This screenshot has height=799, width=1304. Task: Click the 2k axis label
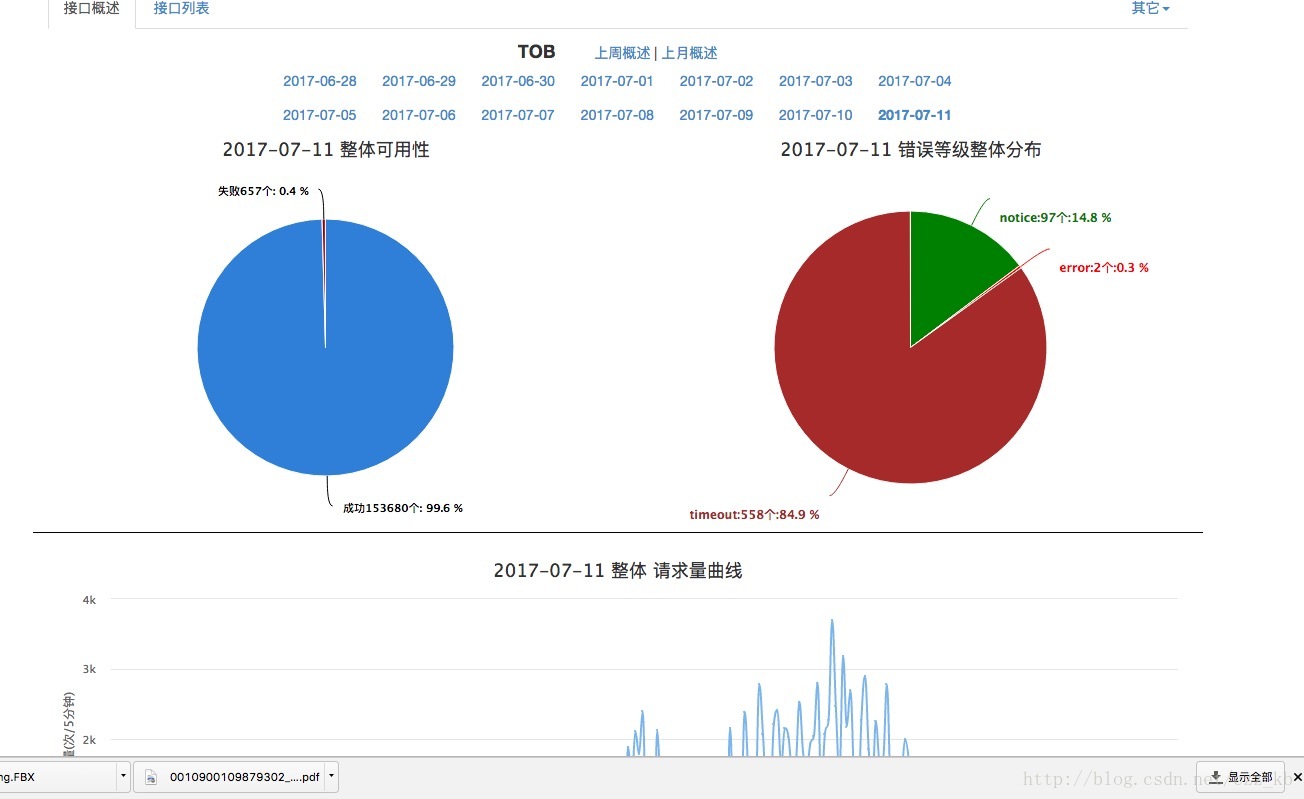[x=89, y=740]
